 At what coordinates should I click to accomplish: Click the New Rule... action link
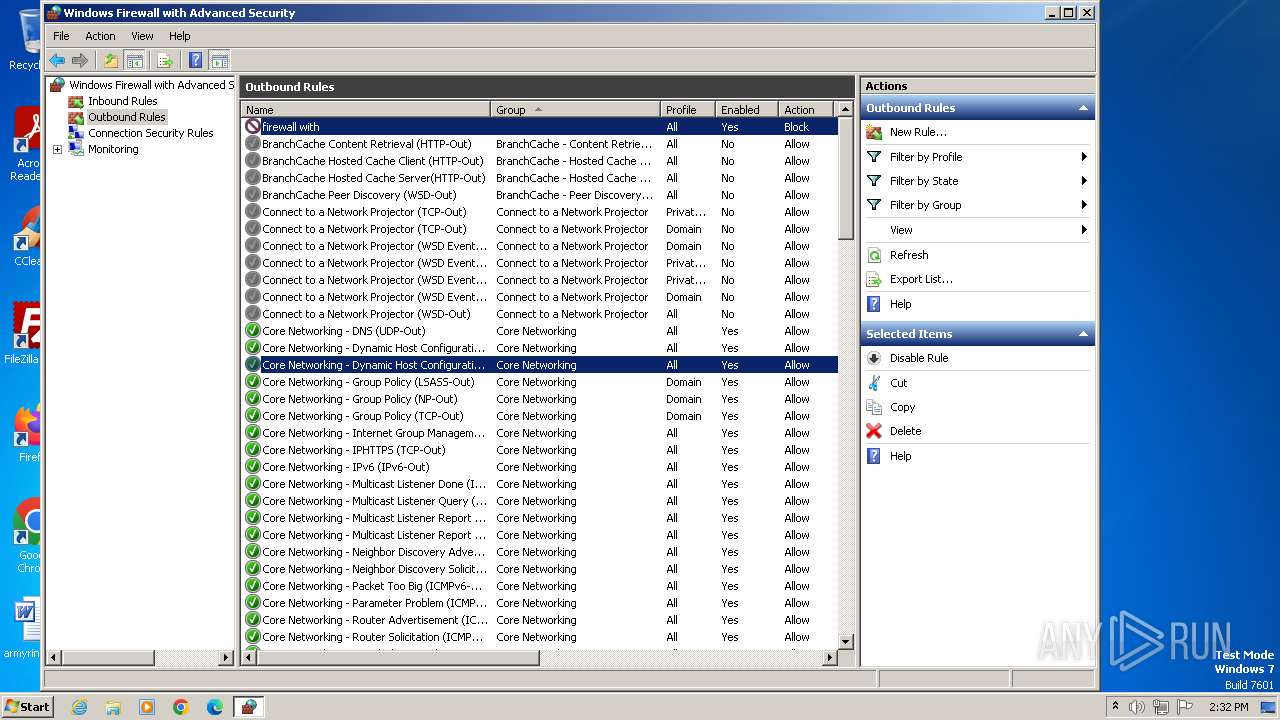click(918, 132)
